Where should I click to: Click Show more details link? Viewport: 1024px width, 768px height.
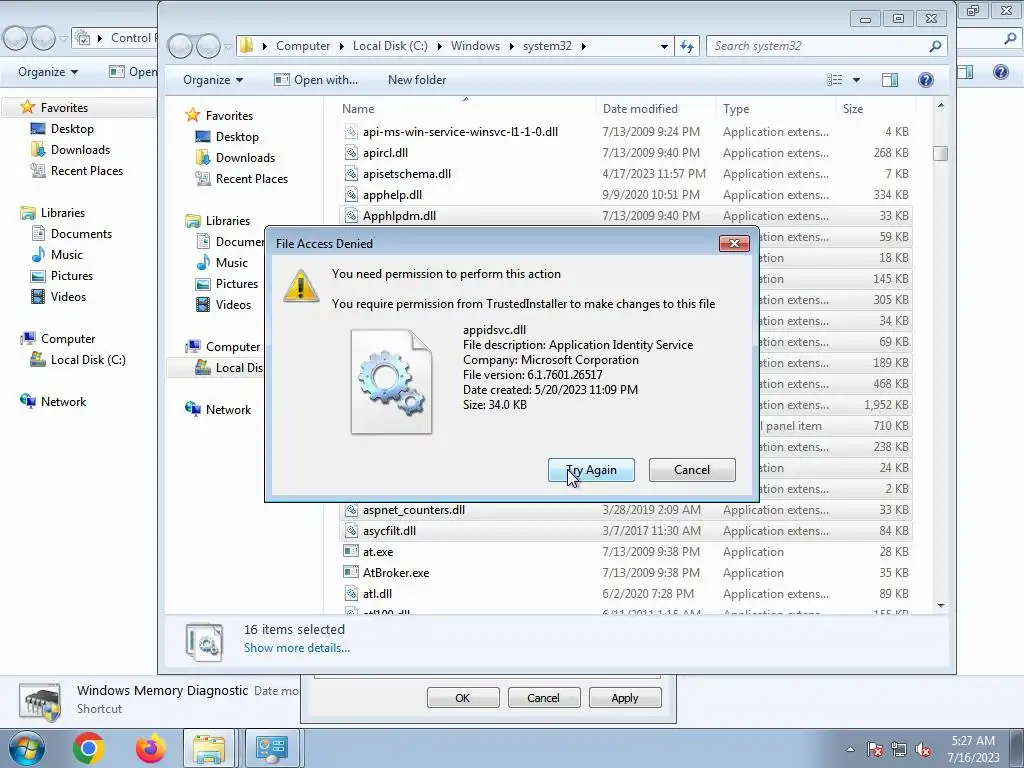point(296,648)
